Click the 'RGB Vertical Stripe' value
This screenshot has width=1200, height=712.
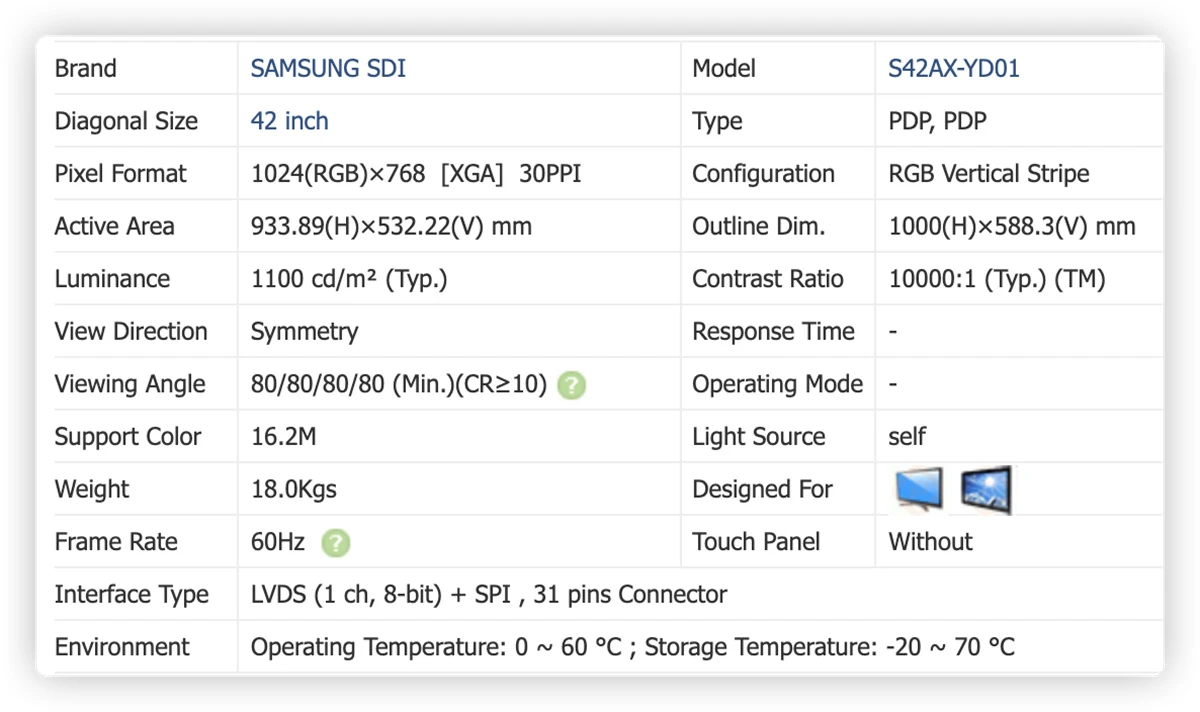pyautogui.click(x=989, y=174)
